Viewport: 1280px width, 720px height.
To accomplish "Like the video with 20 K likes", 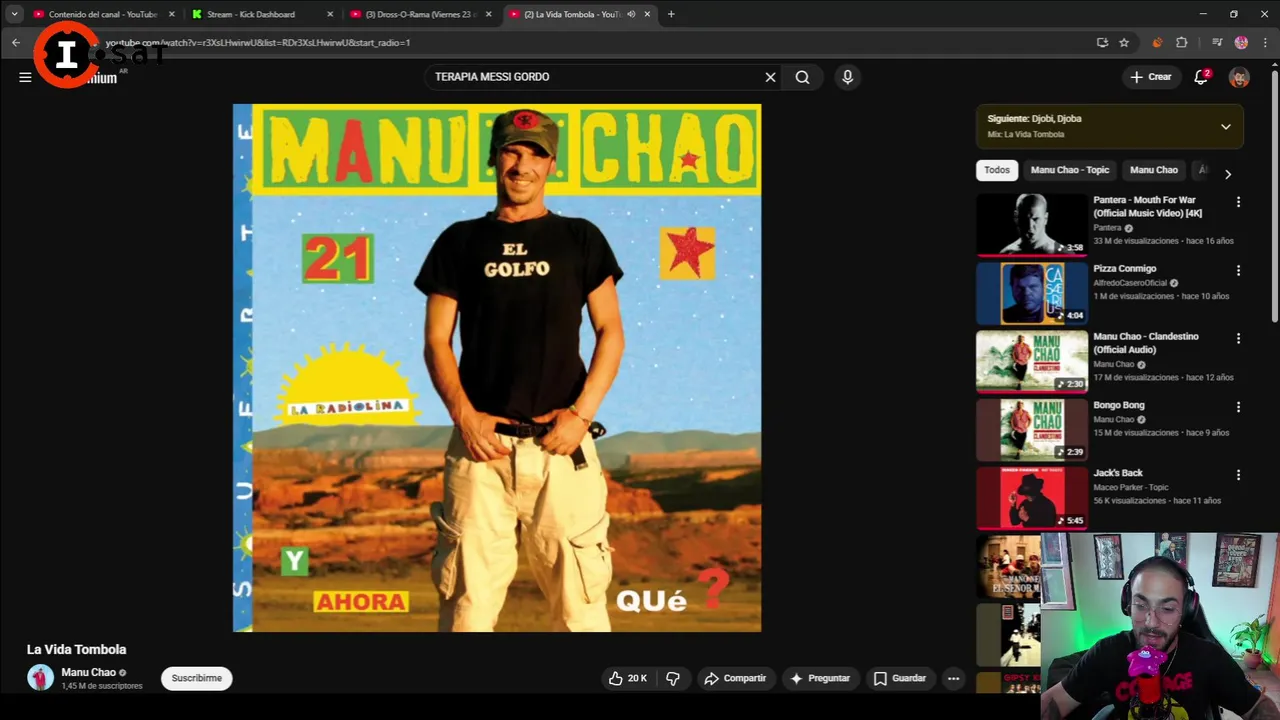I will pos(627,678).
